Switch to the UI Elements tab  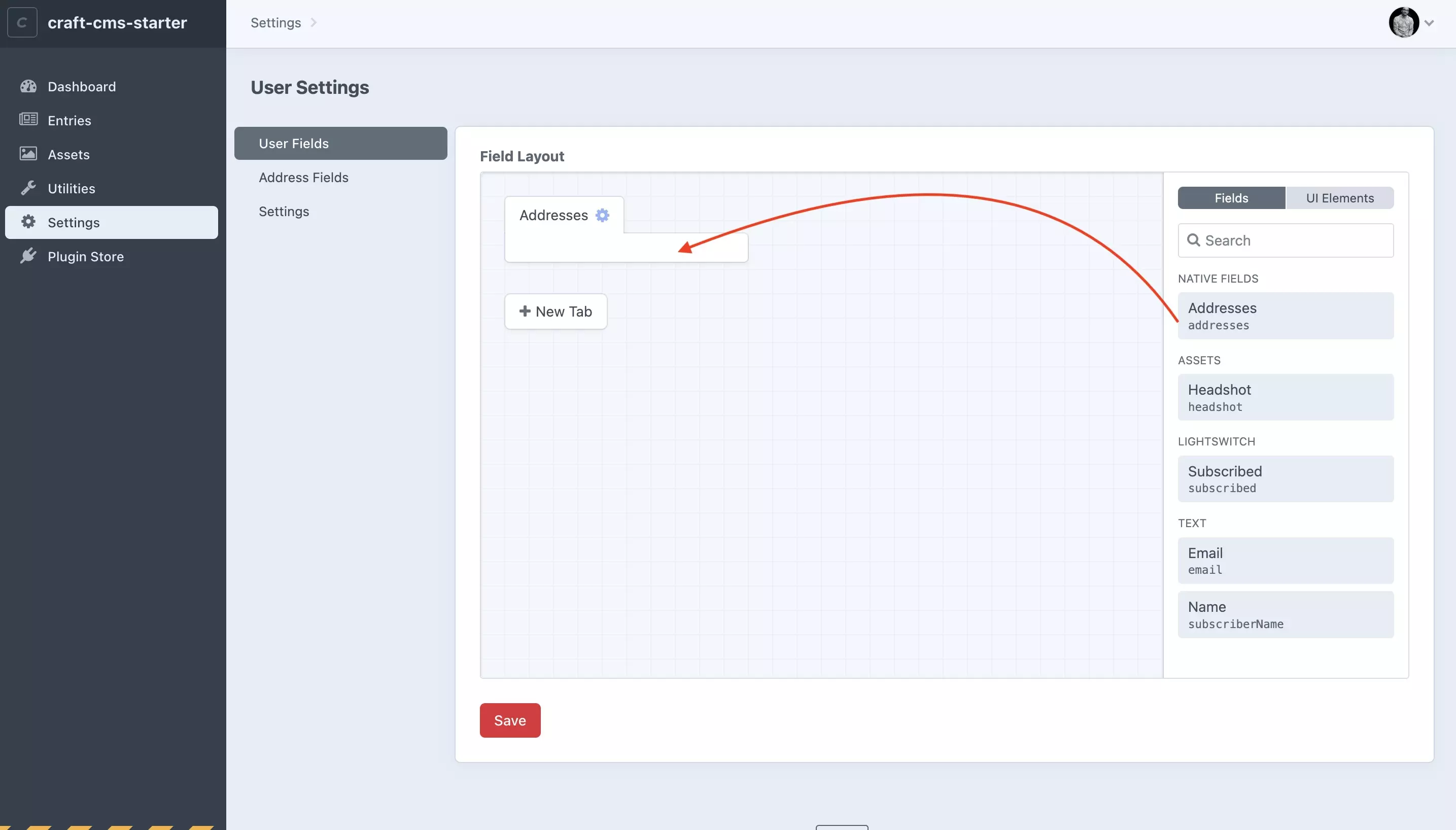(1340, 198)
